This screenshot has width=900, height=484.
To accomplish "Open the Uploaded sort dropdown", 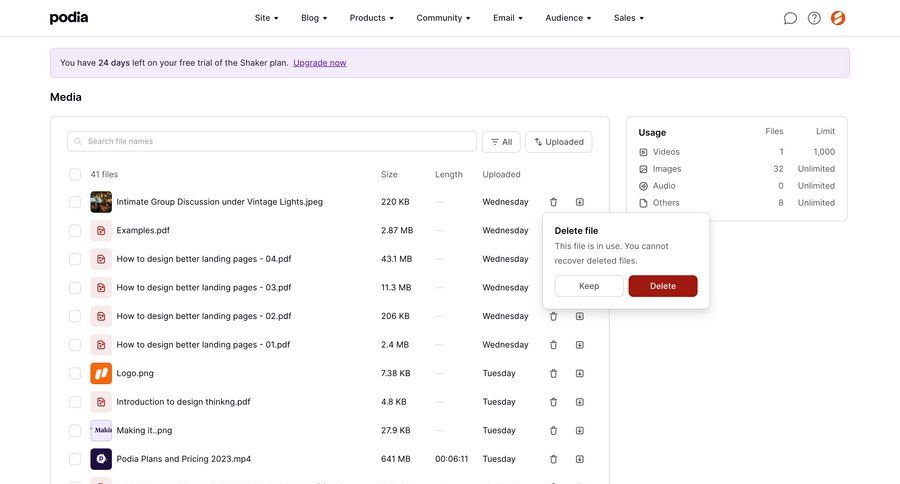I will coord(558,142).
